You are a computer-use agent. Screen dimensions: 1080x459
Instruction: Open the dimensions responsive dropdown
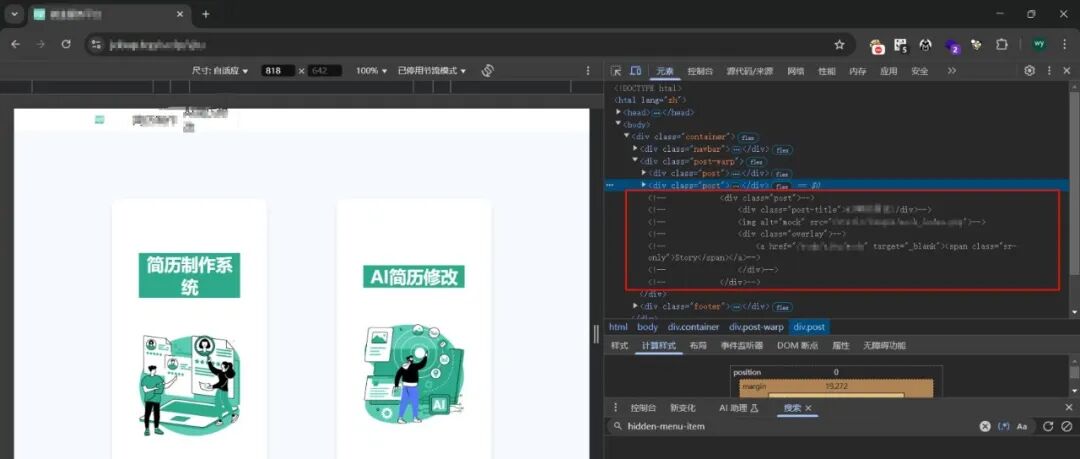coord(220,71)
